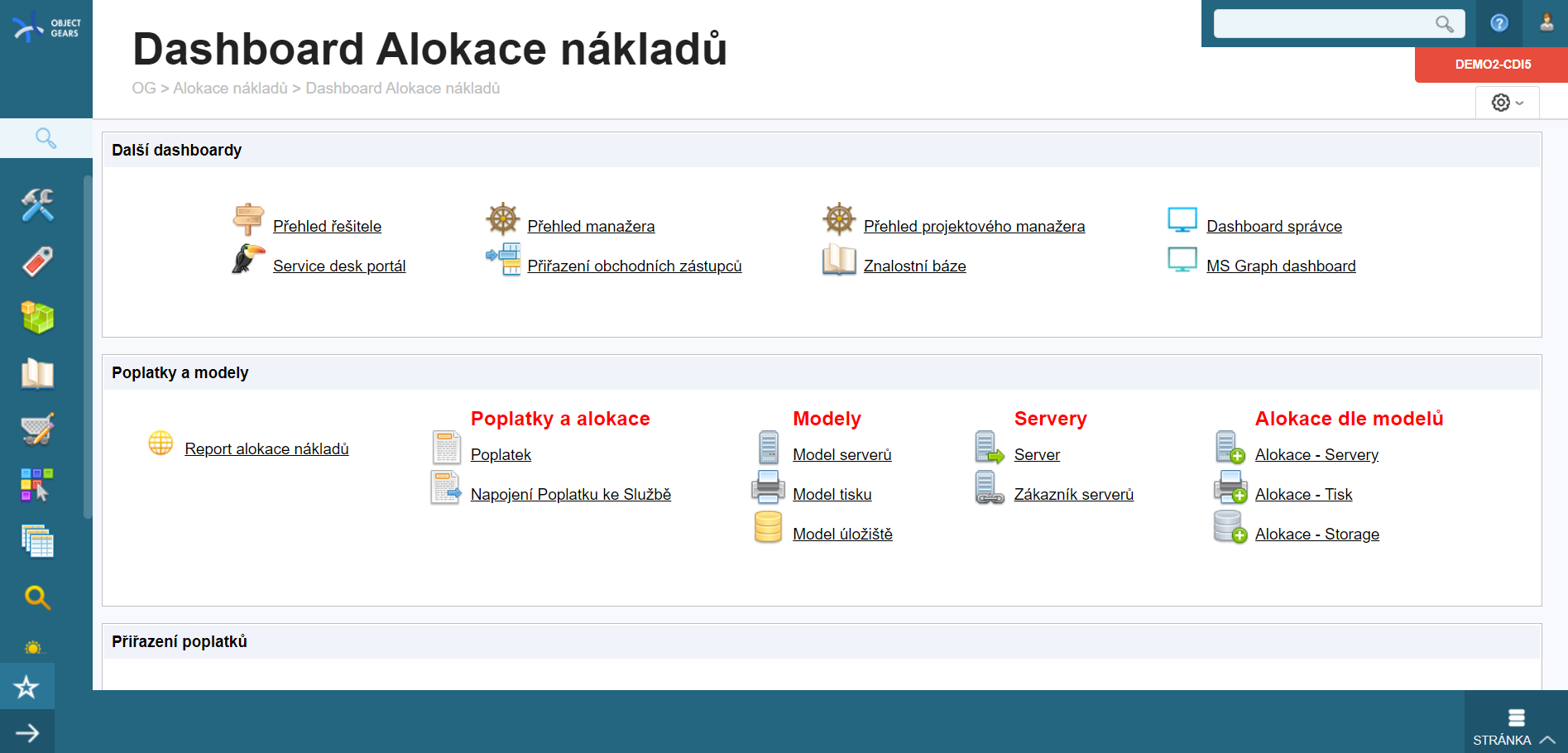1568x753 pixels.
Task: Open the green cubes model icon
Action: pos(36,318)
